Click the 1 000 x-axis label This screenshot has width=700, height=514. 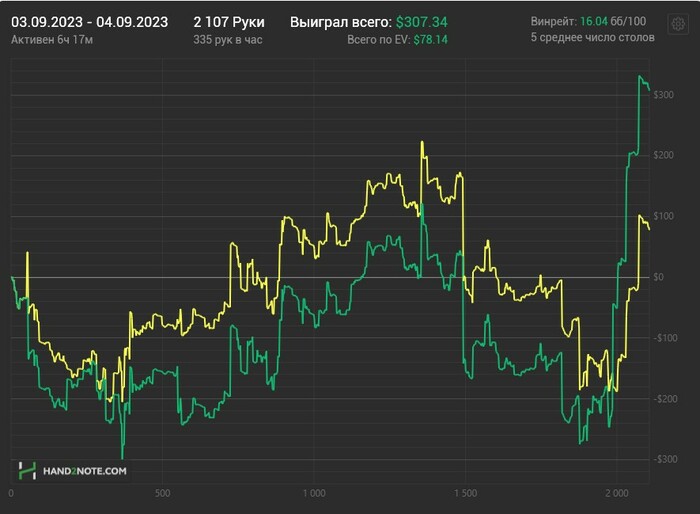point(314,493)
